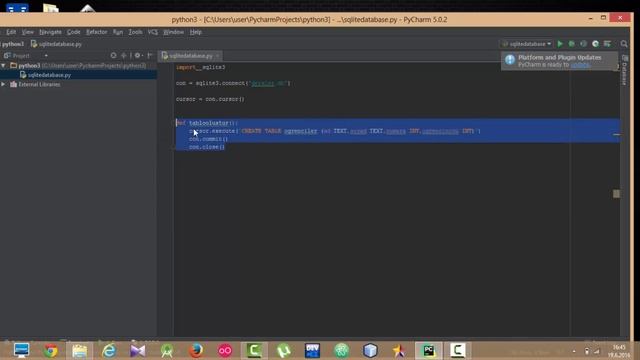This screenshot has width=640, height=360.
Task: Open the VCS menu
Action: tap(153, 32)
